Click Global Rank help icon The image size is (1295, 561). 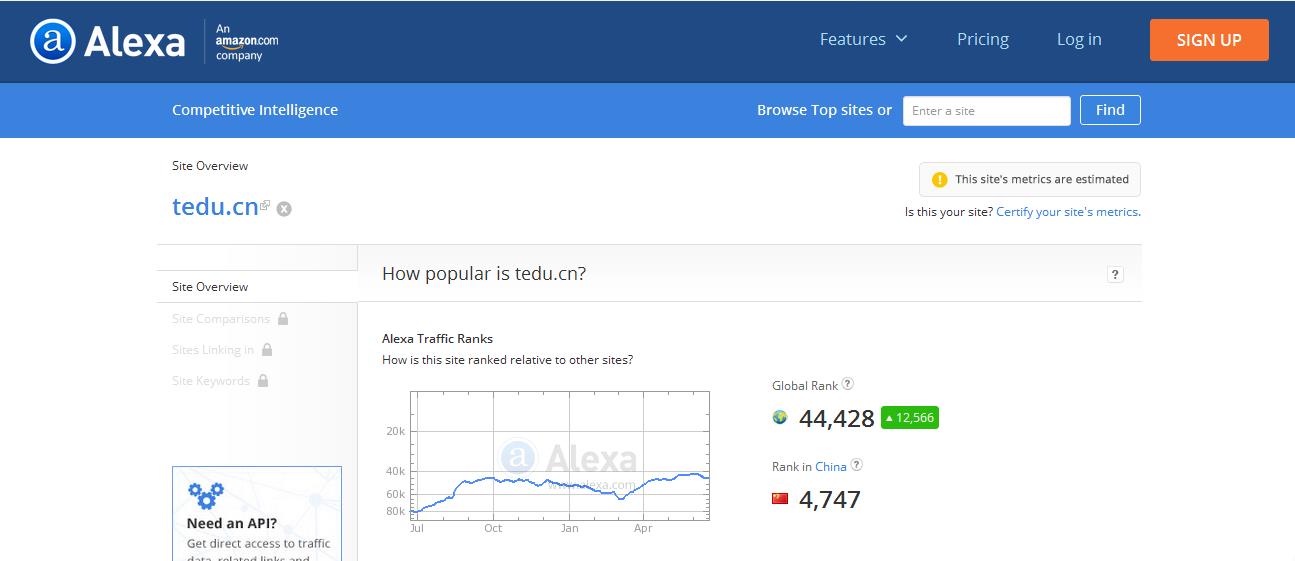tap(848, 384)
